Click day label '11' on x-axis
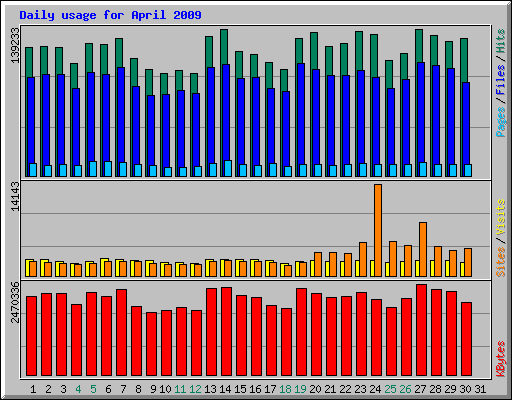 [180, 389]
